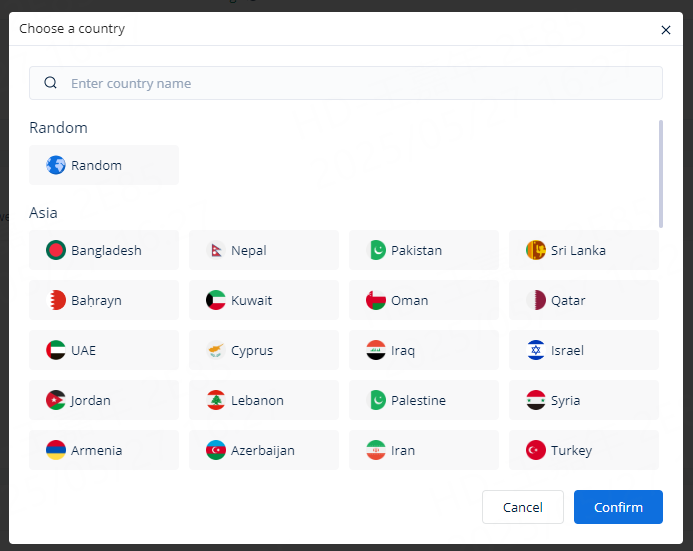
Task: Select the Lebanon flag icon
Action: [216, 400]
